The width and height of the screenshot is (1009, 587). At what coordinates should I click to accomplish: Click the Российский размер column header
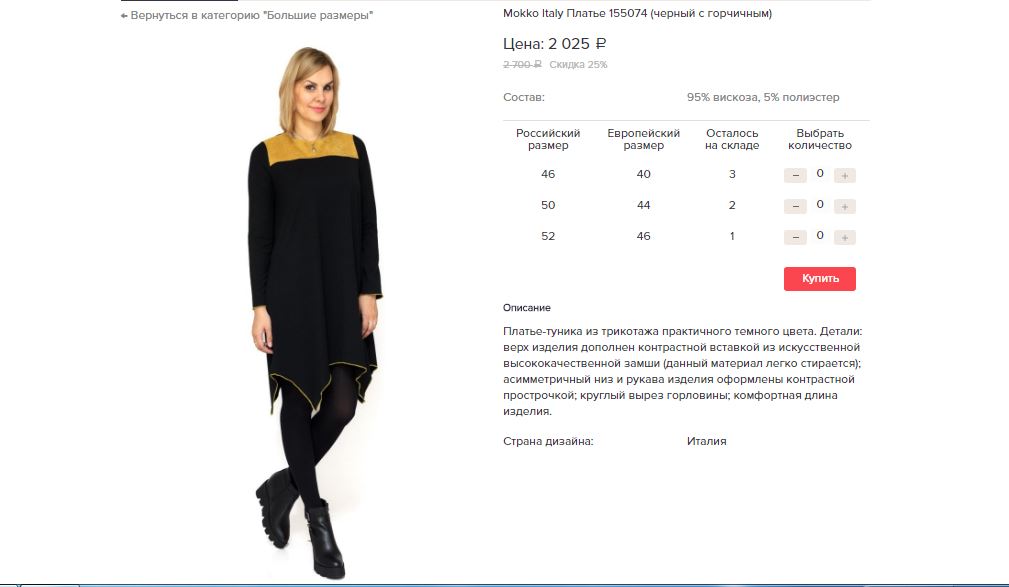pos(548,139)
